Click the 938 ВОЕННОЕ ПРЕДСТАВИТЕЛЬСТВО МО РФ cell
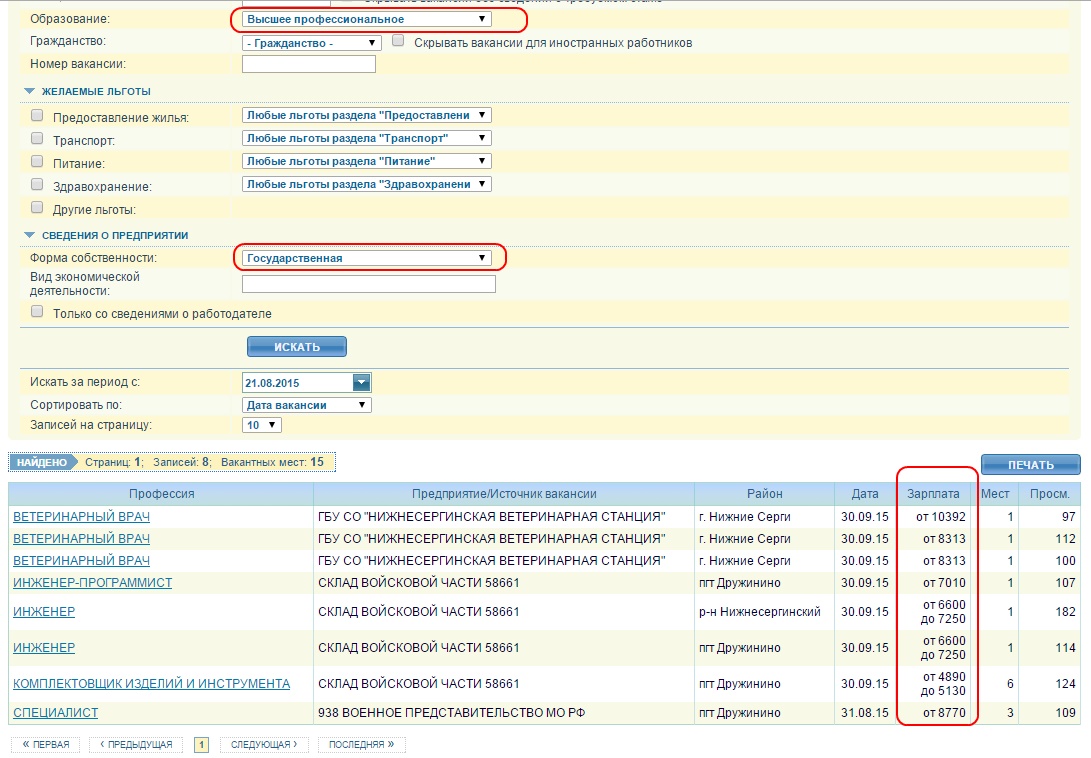This screenshot has width=1091, height=758. [x=504, y=713]
